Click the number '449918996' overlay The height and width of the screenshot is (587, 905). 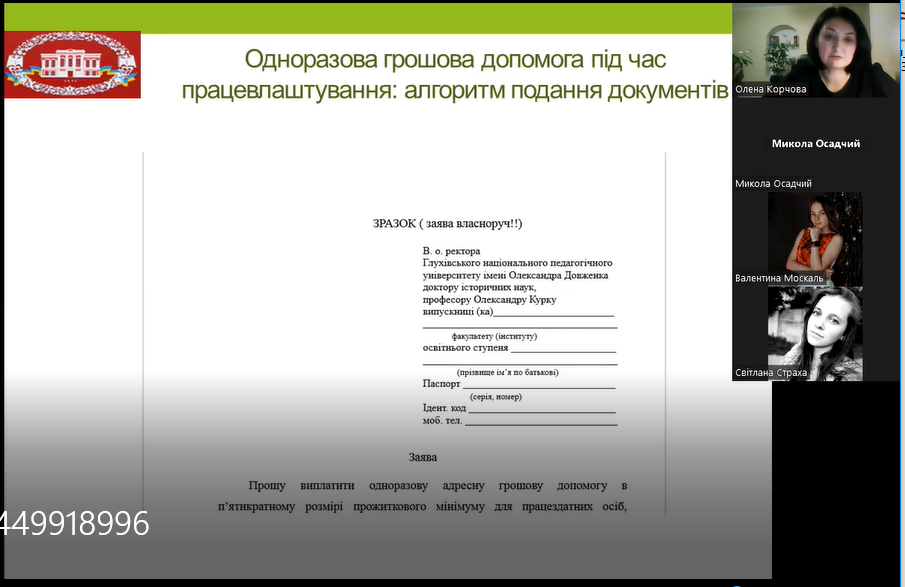75,524
